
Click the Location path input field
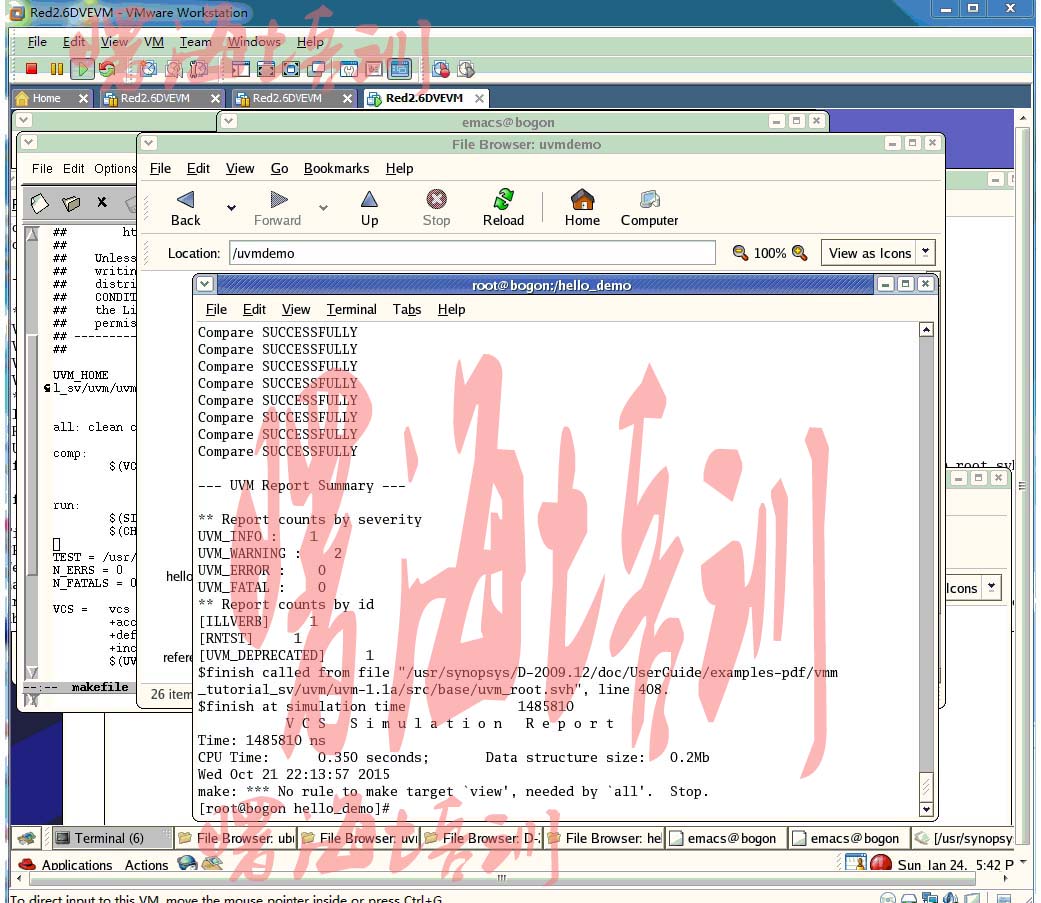[472, 253]
